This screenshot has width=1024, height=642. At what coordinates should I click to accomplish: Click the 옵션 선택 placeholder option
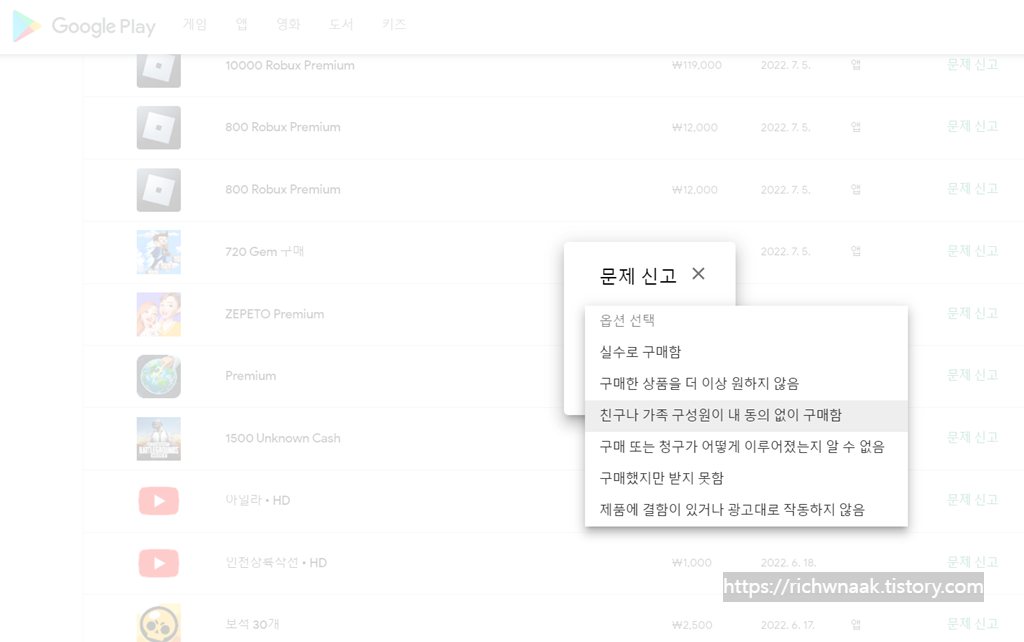[x=746, y=321]
